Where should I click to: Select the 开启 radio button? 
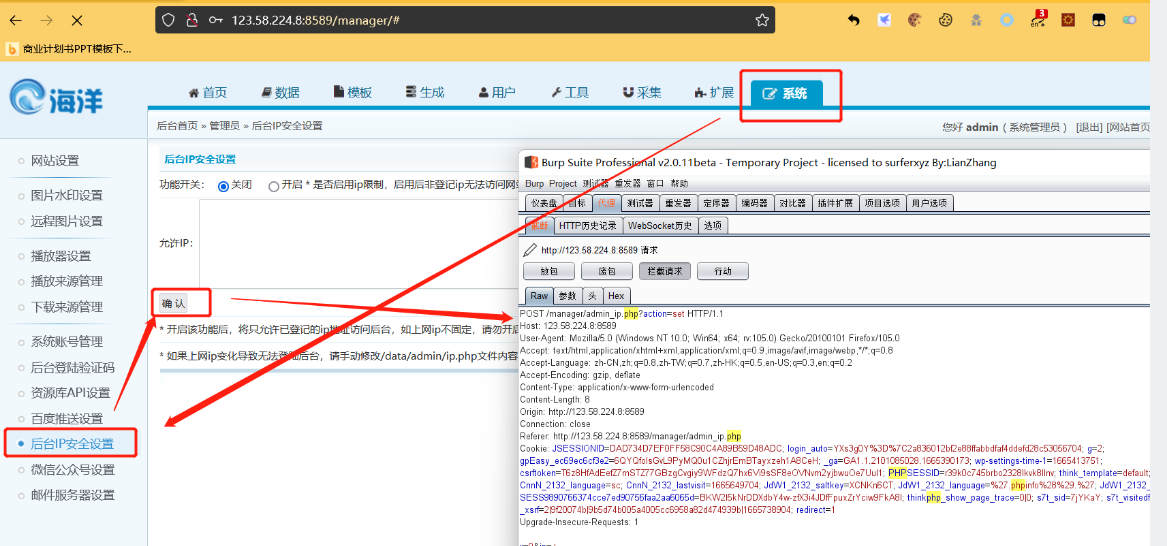tap(274, 186)
